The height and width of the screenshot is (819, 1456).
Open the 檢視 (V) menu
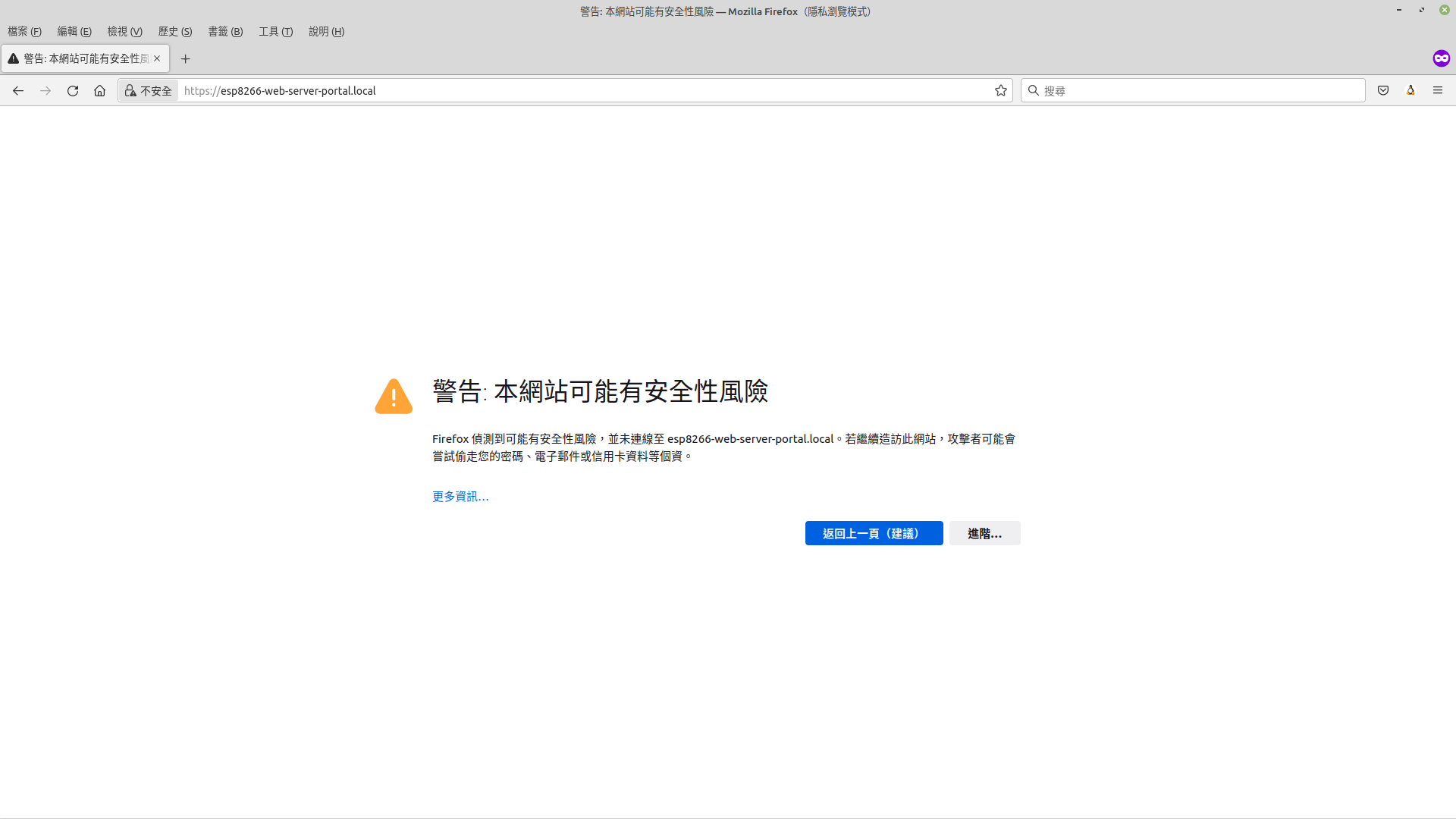124,31
